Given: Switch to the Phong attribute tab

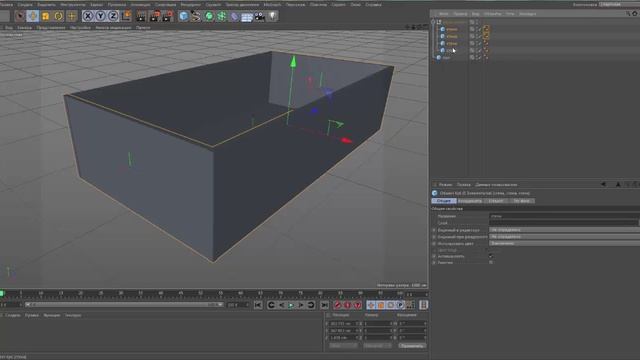Looking at the screenshot, I should [522, 201].
